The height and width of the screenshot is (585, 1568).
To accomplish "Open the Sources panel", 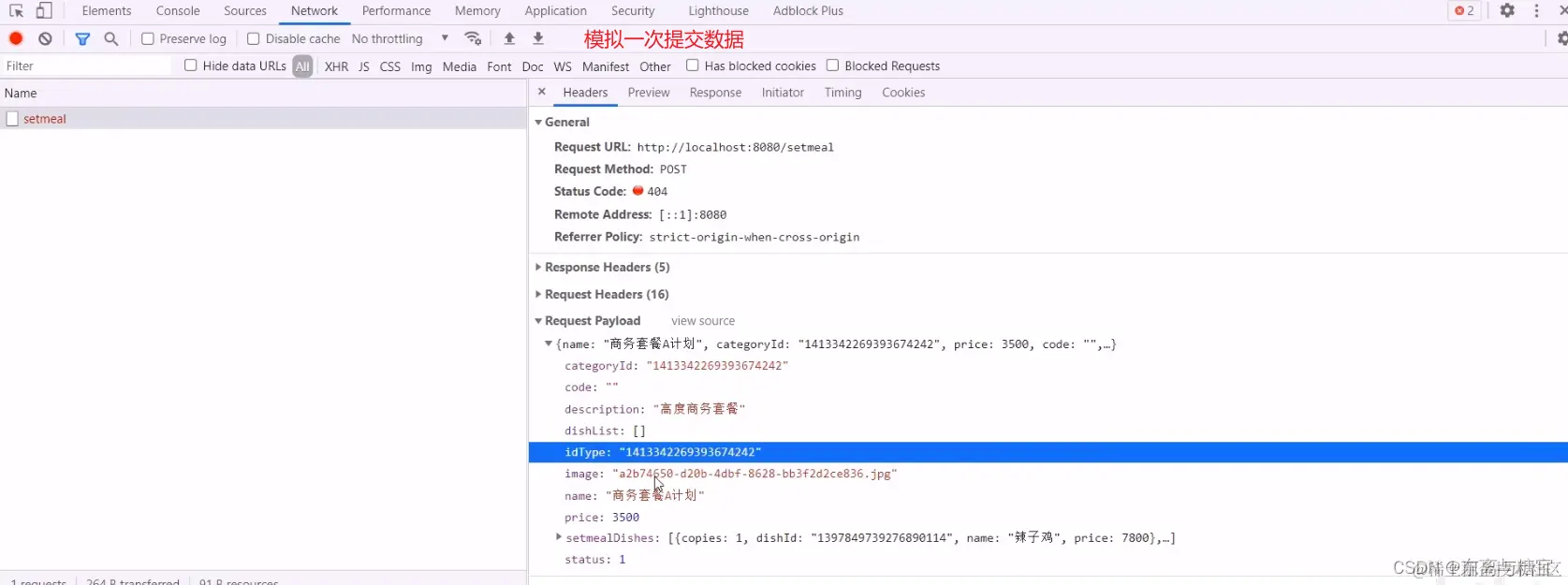I will coord(245,11).
